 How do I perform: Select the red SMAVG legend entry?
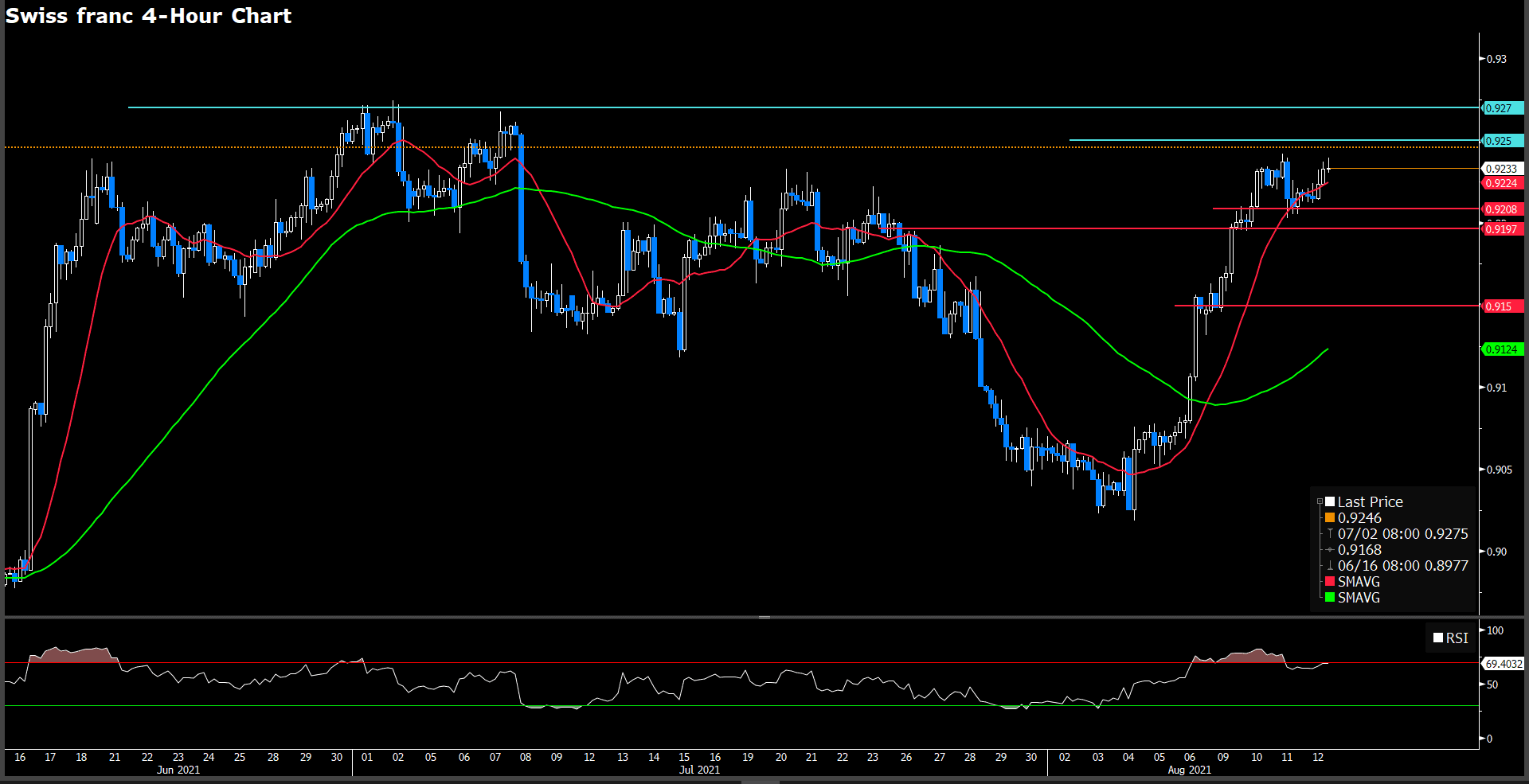click(x=1352, y=582)
